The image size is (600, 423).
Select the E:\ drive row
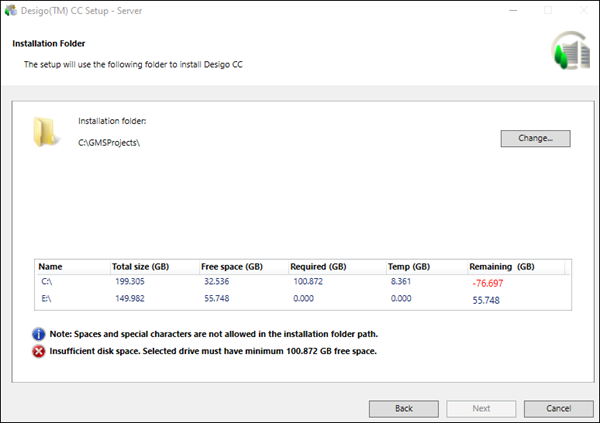(47, 298)
